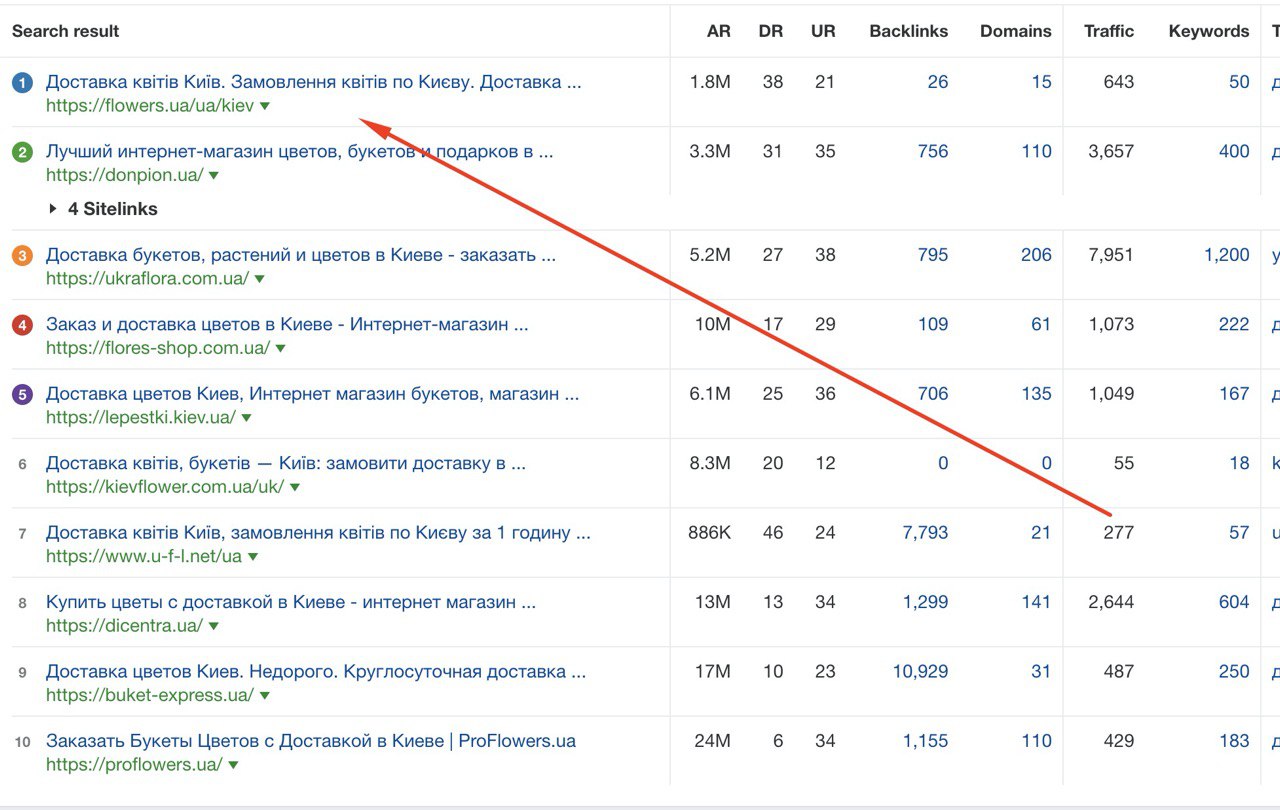Open the donpion.ua URL dropdown arrow
Viewport: 1280px width, 810px height.
coord(214,176)
